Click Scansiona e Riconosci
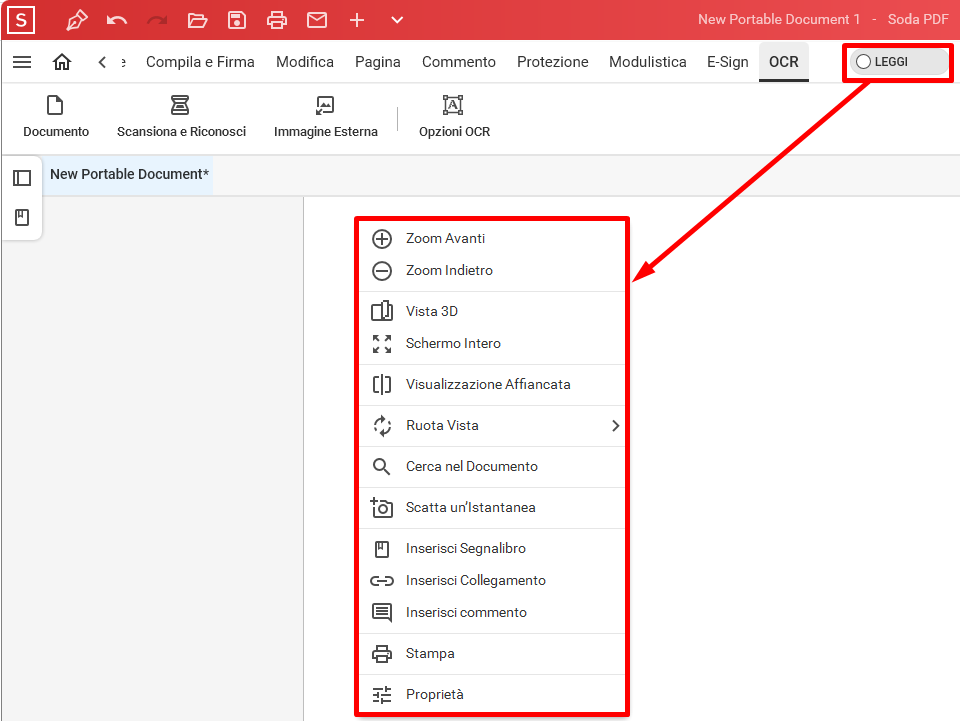This screenshot has height=721, width=960. (x=181, y=117)
